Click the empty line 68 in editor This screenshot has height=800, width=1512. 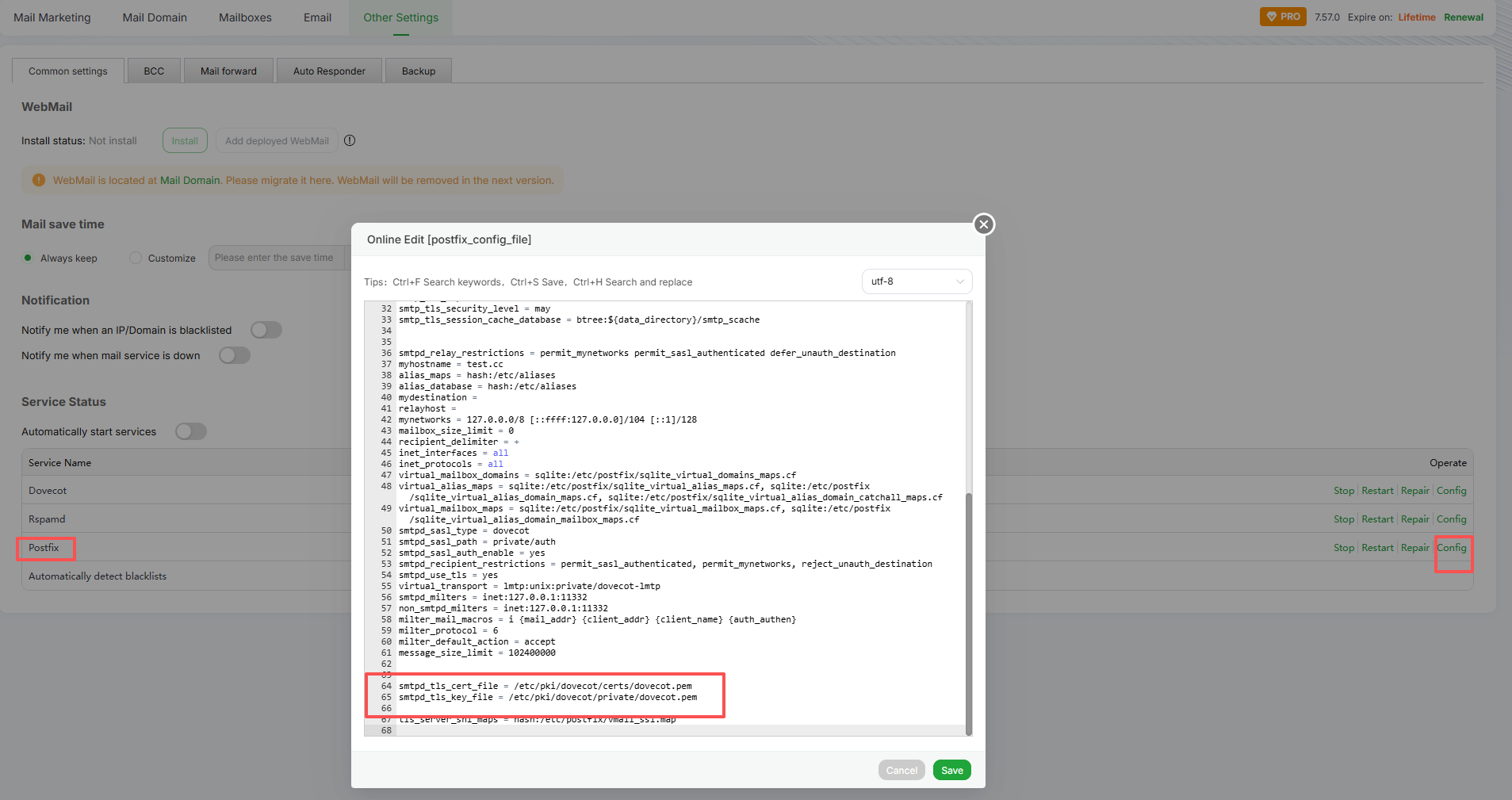(680, 730)
